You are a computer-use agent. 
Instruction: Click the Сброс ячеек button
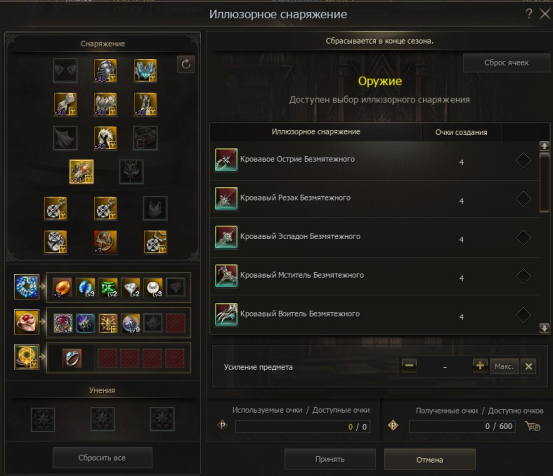[506, 63]
